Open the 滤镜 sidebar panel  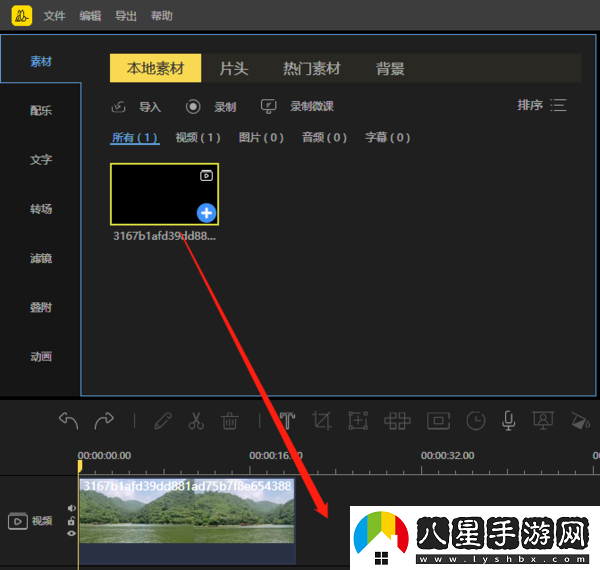pos(41,258)
